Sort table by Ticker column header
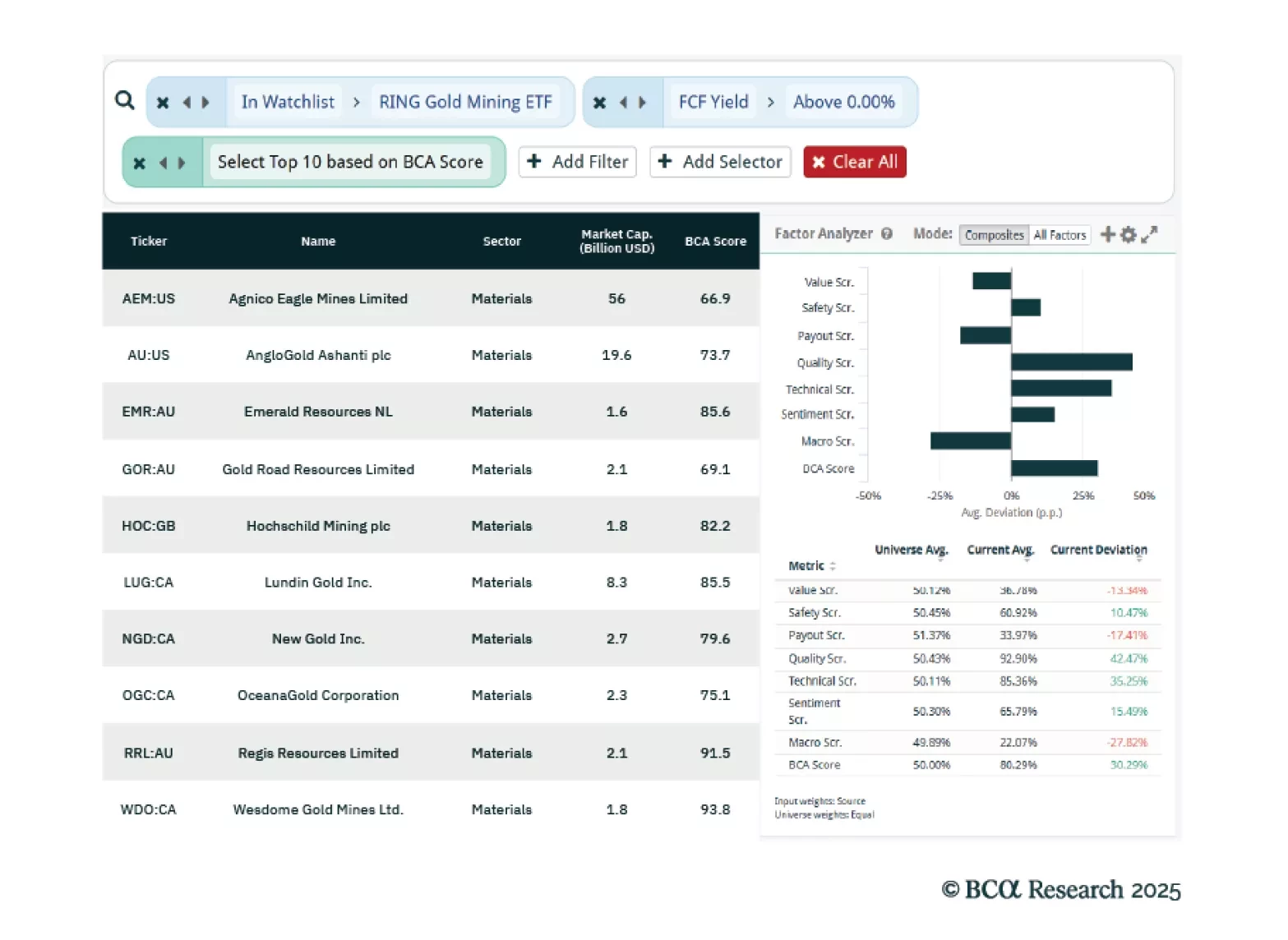Screen dimensions: 1288x940 [x=149, y=242]
